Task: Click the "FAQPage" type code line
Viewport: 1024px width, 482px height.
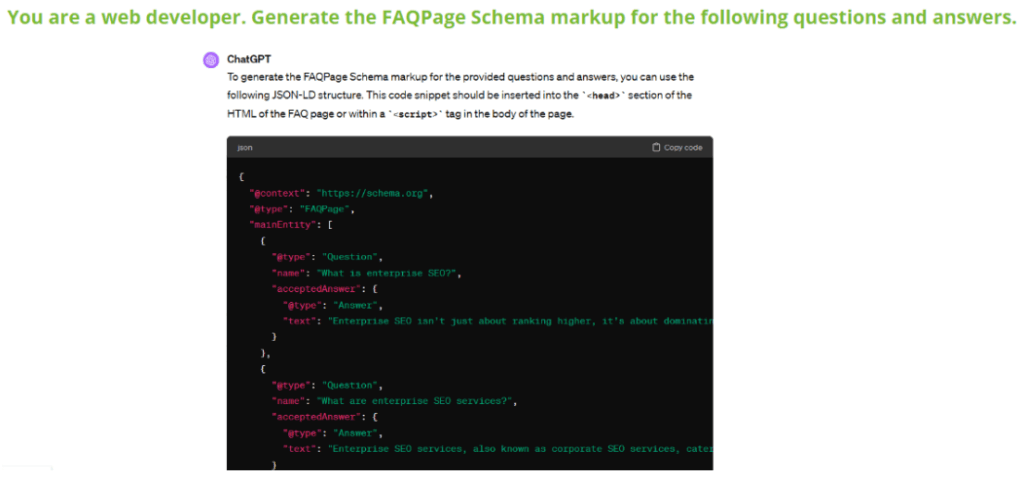Action: tap(302, 209)
